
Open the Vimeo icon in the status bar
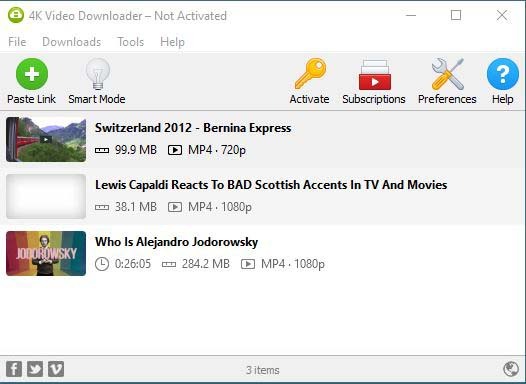pyautogui.click(x=56, y=369)
